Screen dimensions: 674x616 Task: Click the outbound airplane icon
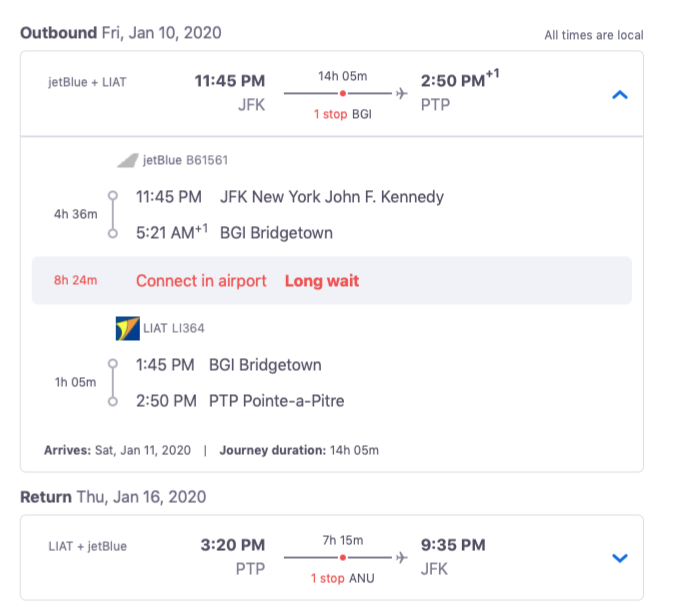401,93
